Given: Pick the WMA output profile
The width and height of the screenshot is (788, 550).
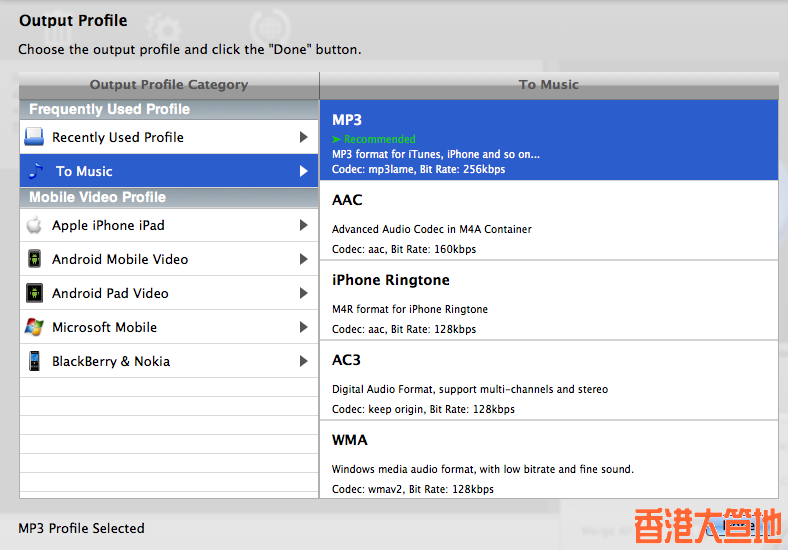Looking at the screenshot, I should (x=549, y=460).
